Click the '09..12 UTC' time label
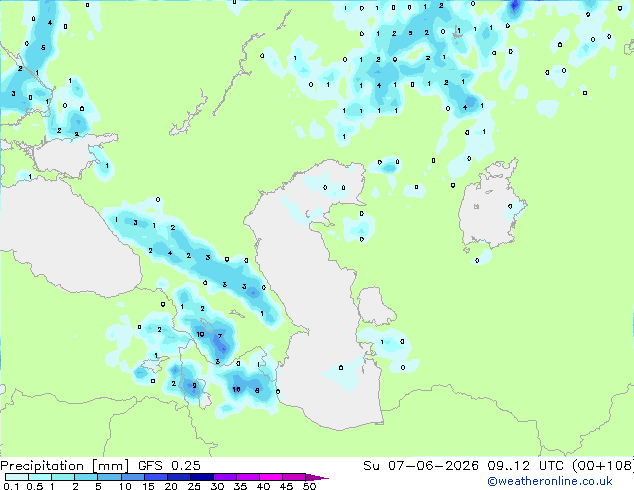The height and width of the screenshot is (490, 634). (x=525, y=465)
